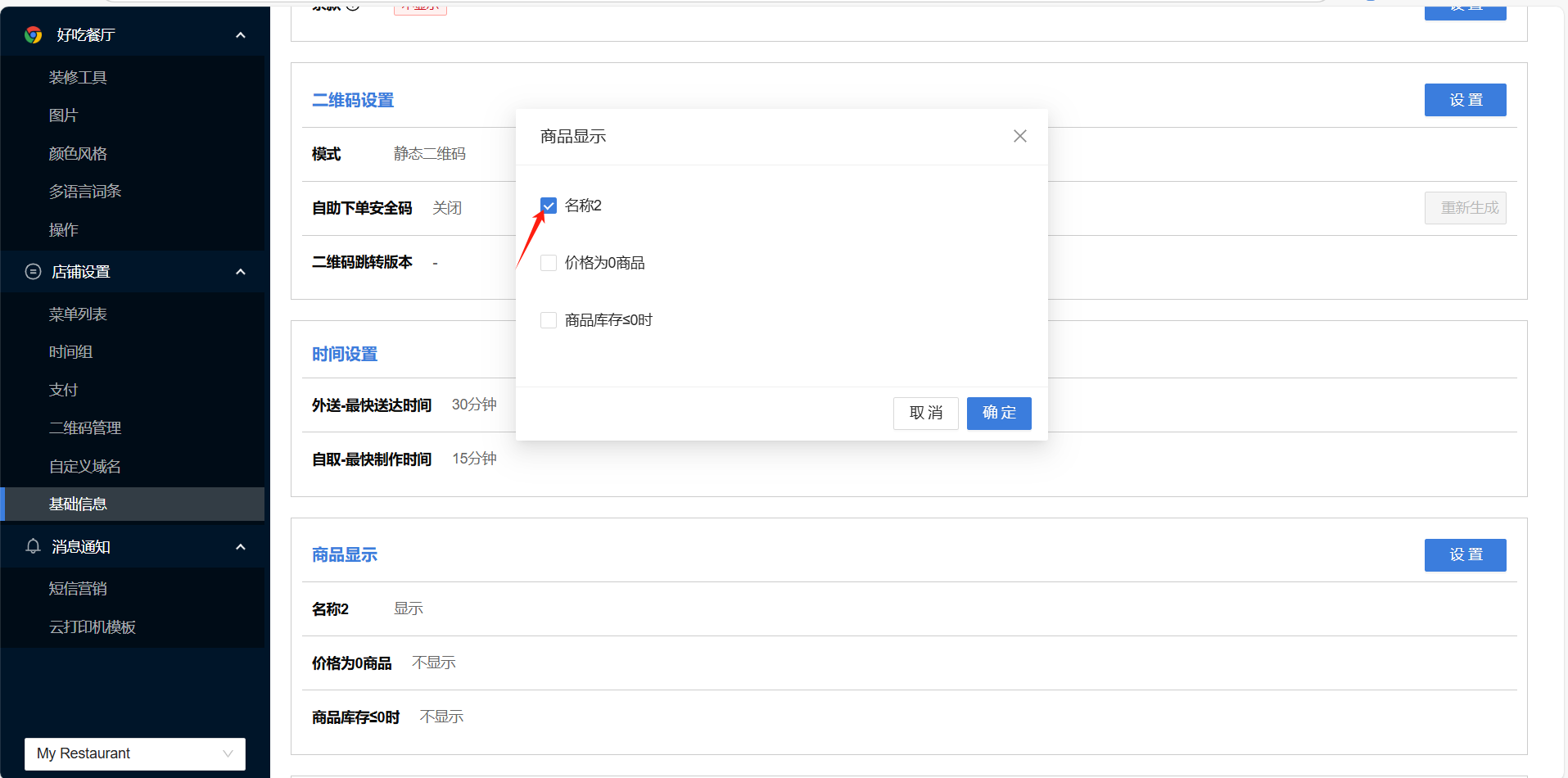Open 短信营销 in sidebar
1568x778 pixels.
78,588
